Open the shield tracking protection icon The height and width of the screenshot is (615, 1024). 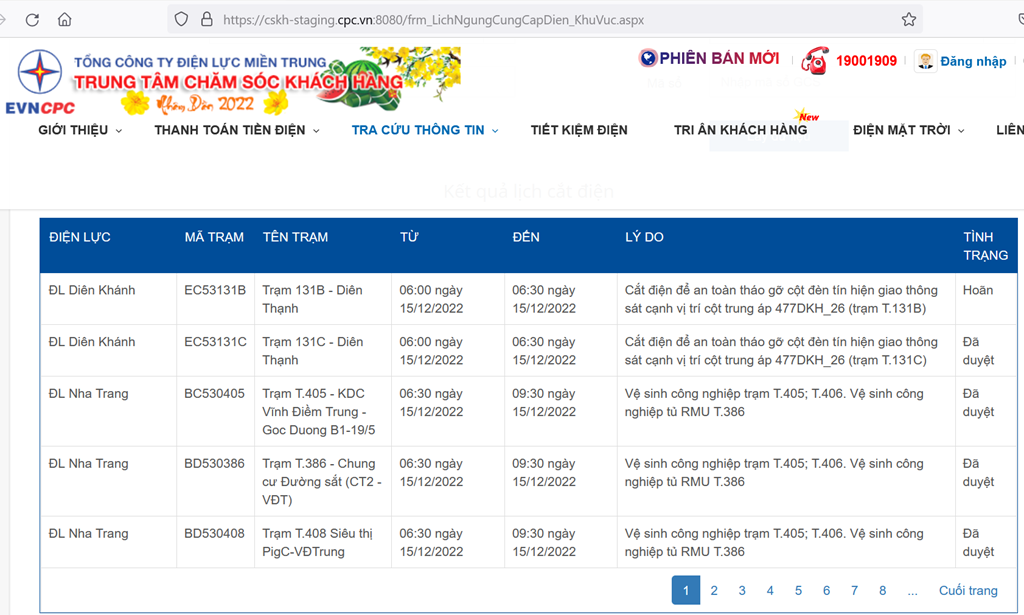tap(181, 20)
